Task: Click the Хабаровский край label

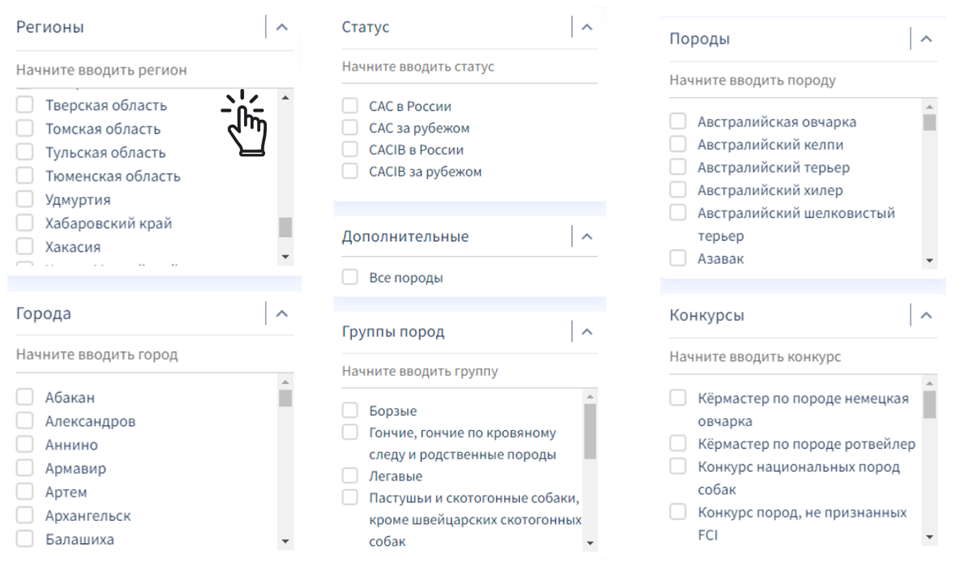Action: click(108, 223)
